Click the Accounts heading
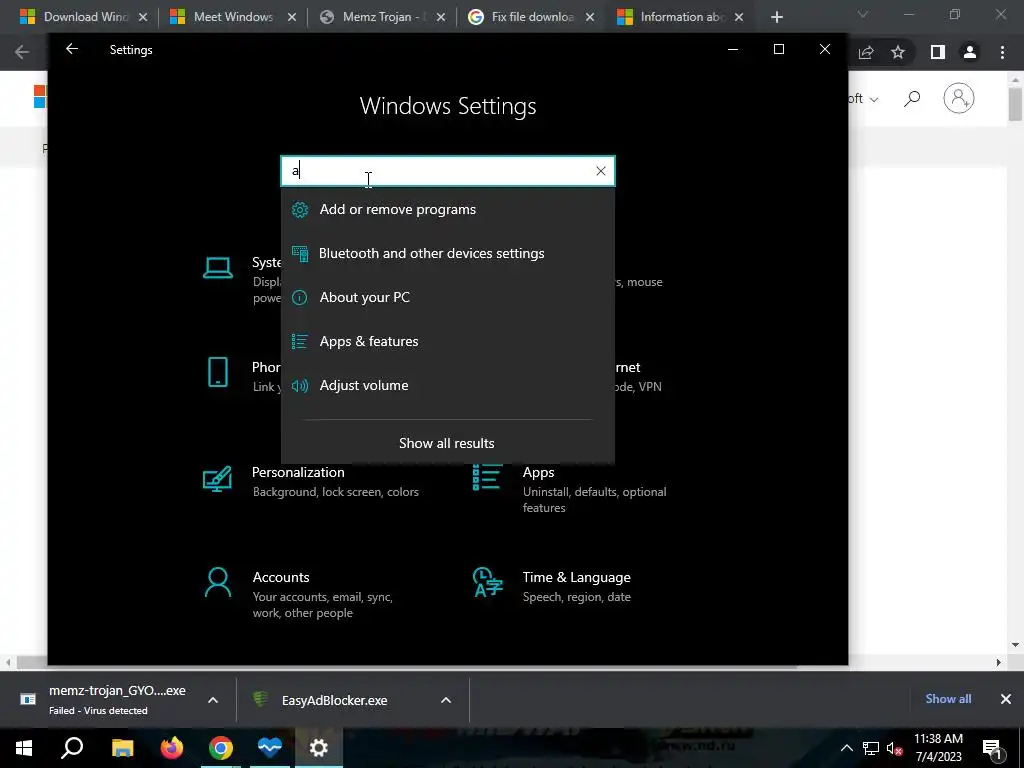1024x768 pixels. click(281, 577)
